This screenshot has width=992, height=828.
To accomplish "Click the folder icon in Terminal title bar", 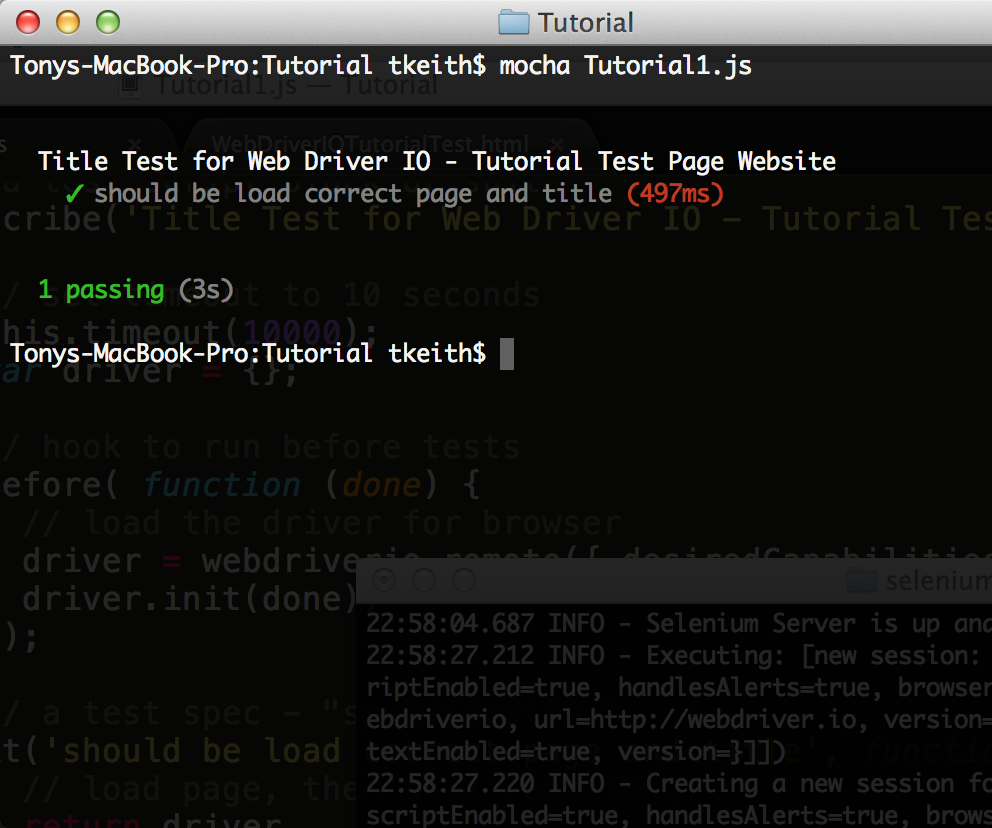I will 511,22.
